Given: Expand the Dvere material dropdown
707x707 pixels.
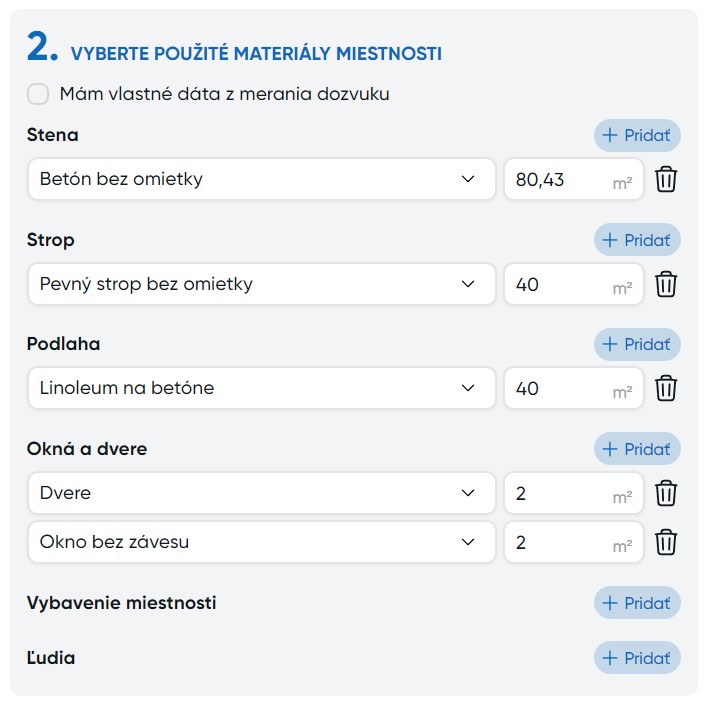Looking at the screenshot, I should (261, 493).
